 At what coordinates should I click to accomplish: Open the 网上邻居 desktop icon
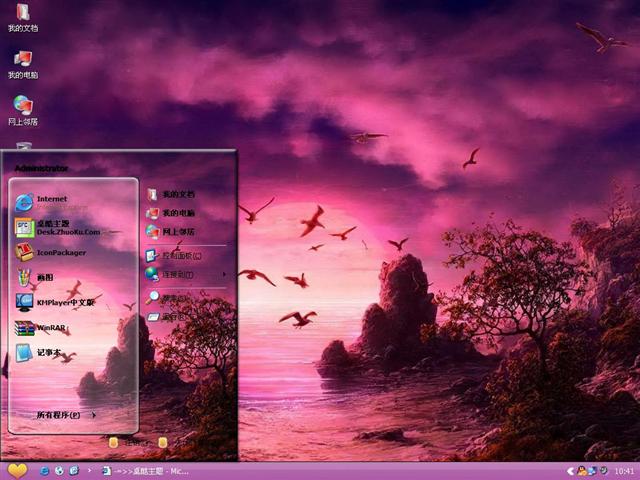[23, 111]
